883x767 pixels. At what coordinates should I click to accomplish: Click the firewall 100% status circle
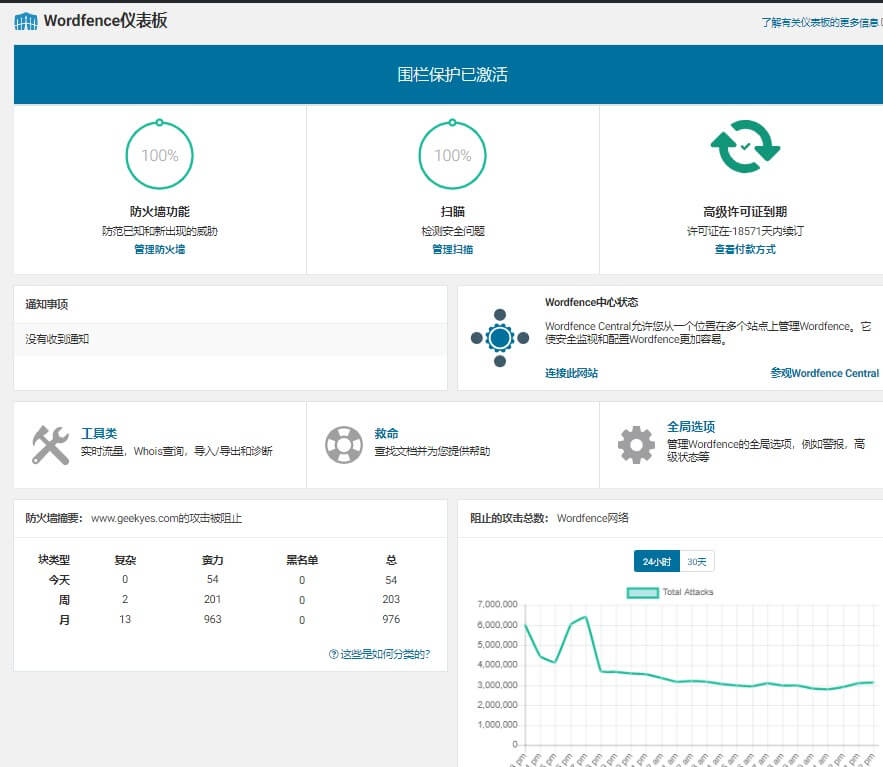pyautogui.click(x=159, y=155)
